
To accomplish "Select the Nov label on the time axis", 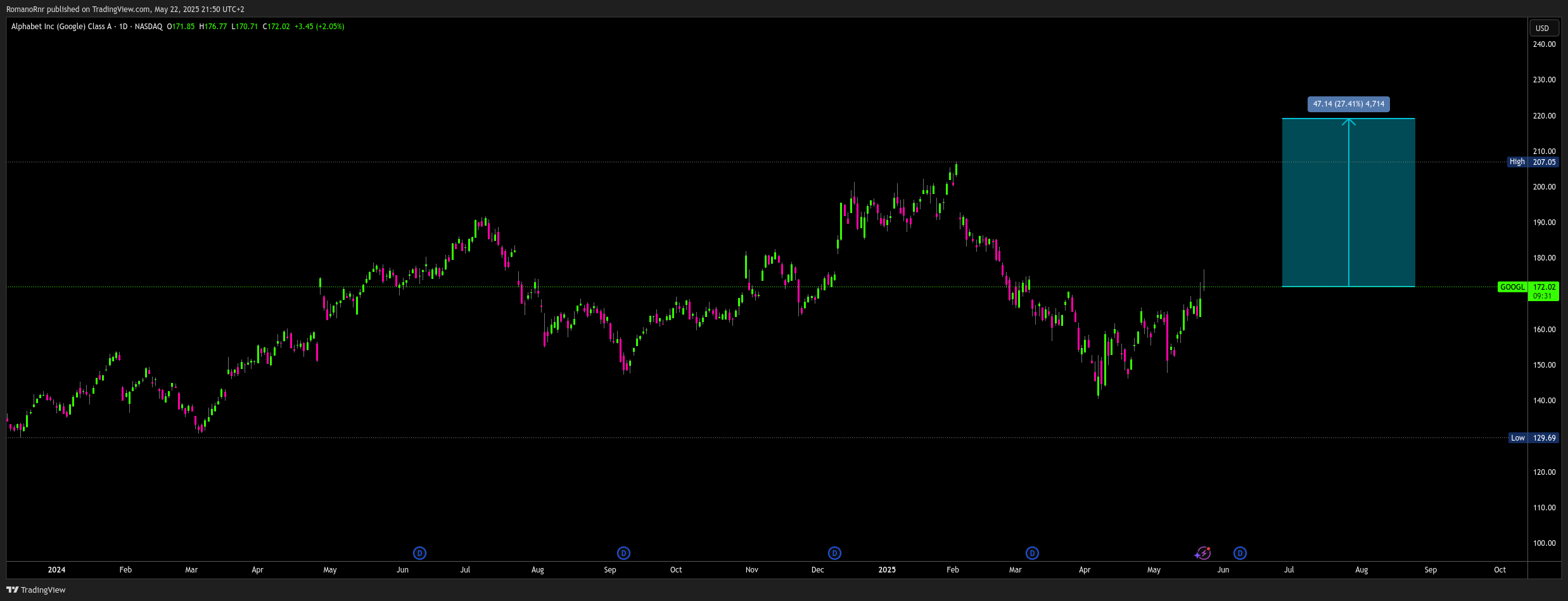I will coord(752,570).
